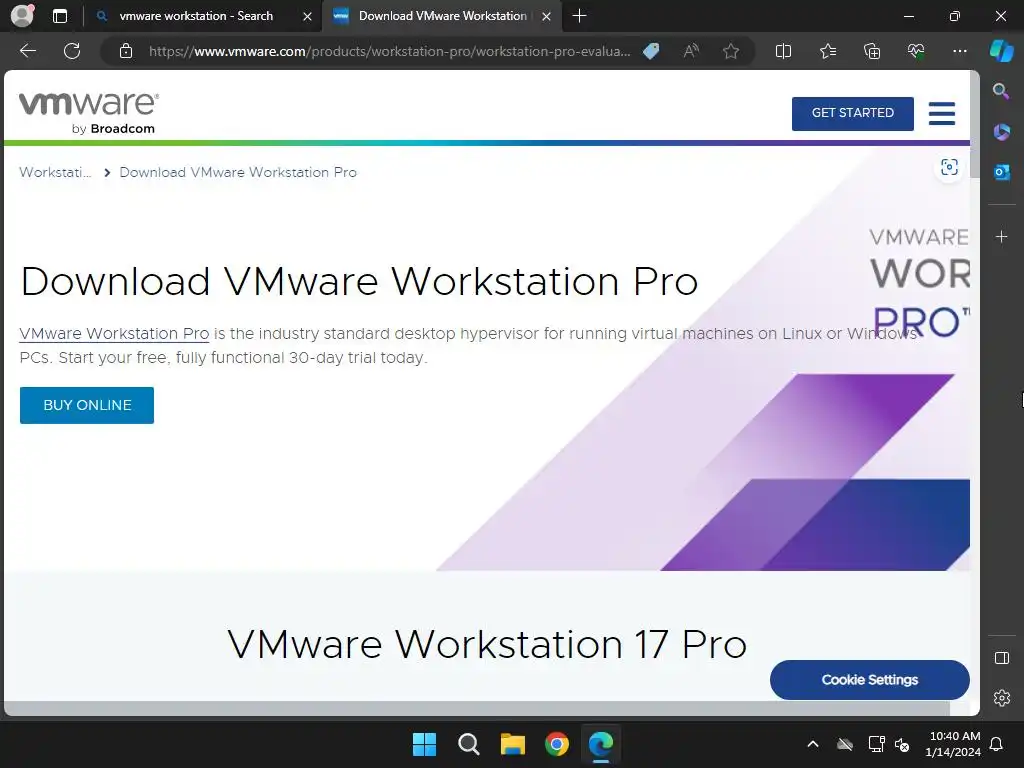The width and height of the screenshot is (1024, 768).
Task: Click the address bar URL field
Action: point(390,51)
